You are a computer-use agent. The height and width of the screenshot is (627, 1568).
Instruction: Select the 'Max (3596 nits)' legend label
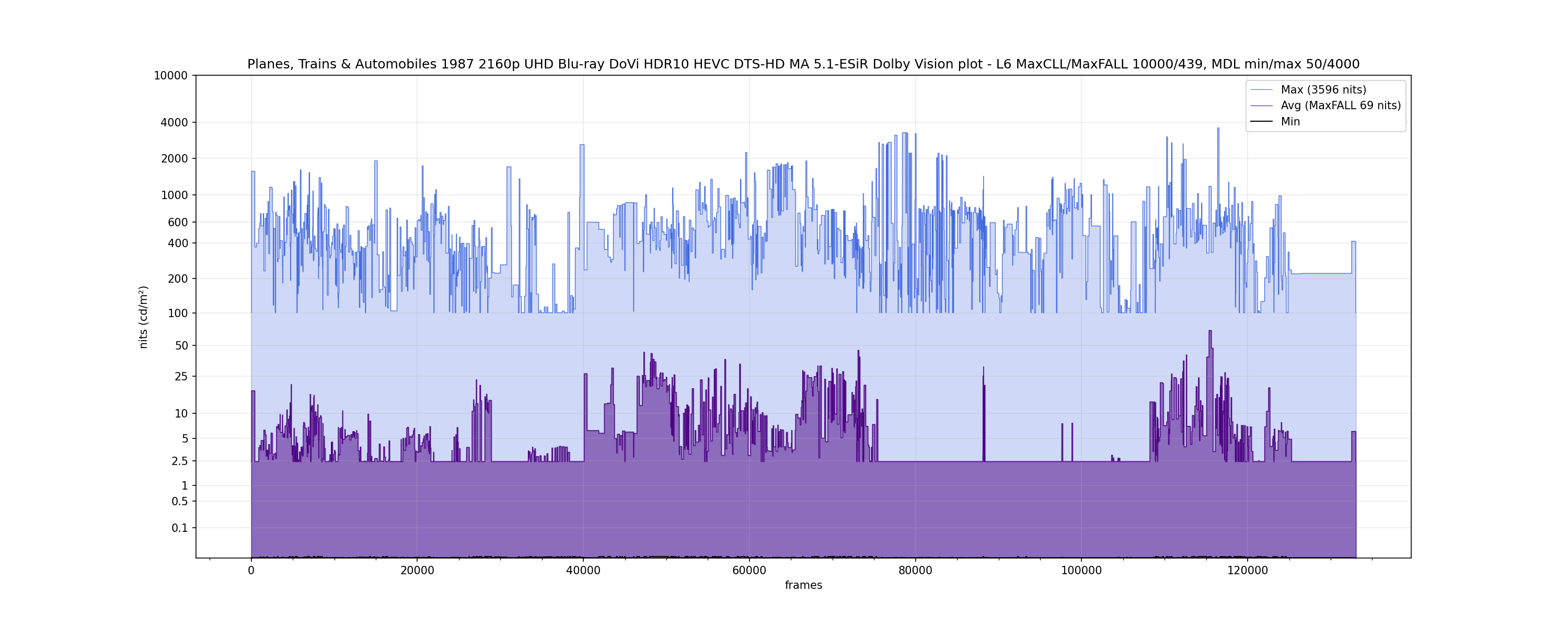pos(1323,90)
